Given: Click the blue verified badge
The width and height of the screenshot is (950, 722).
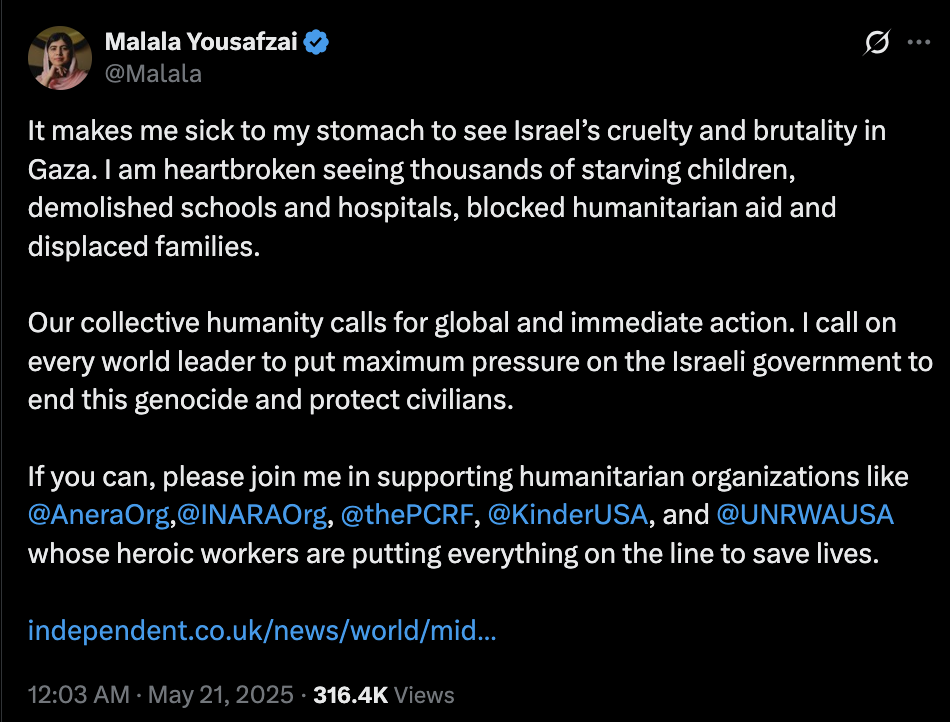Looking at the screenshot, I should coord(318,41).
